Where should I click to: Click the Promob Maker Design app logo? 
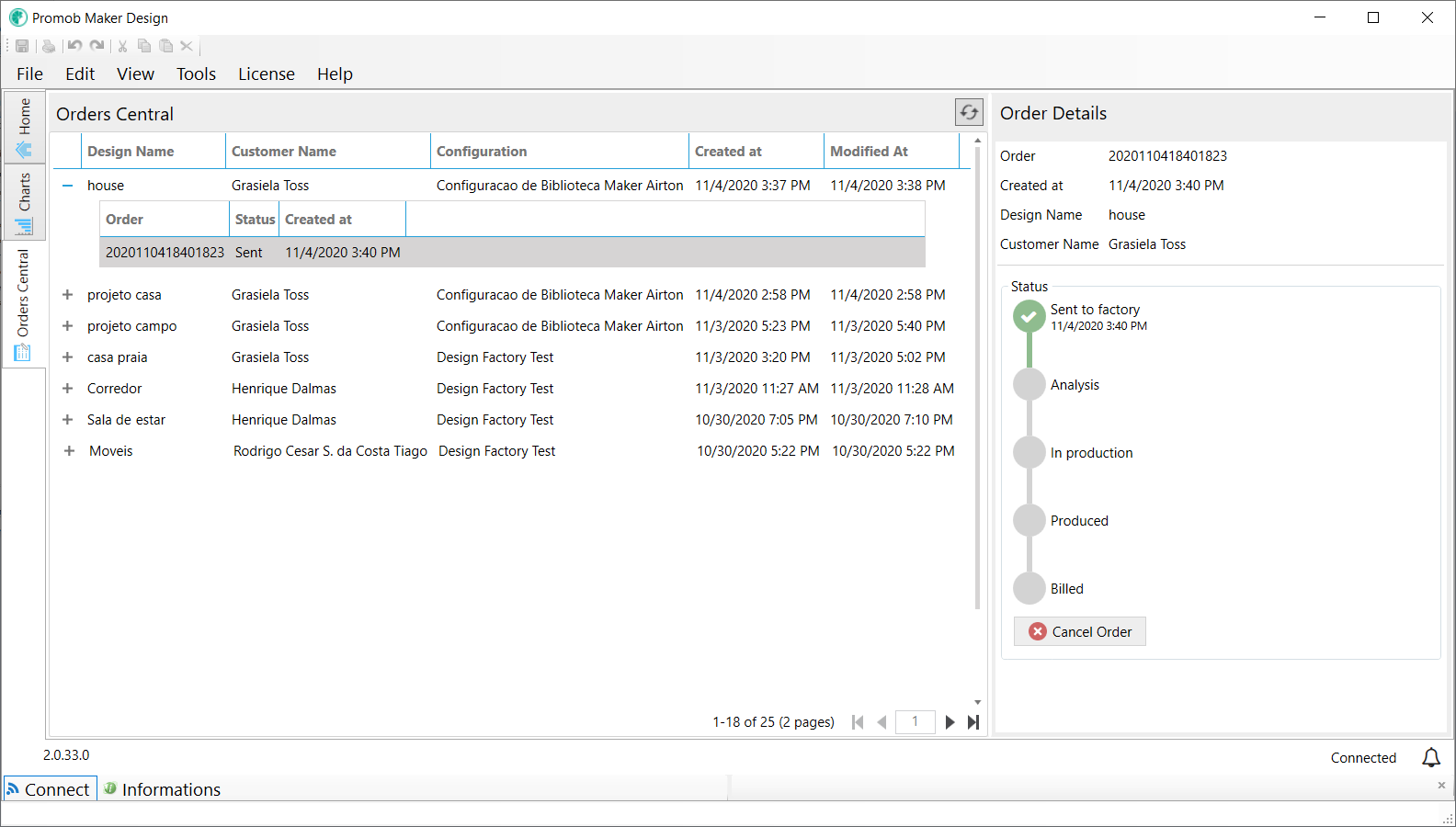pos(17,17)
